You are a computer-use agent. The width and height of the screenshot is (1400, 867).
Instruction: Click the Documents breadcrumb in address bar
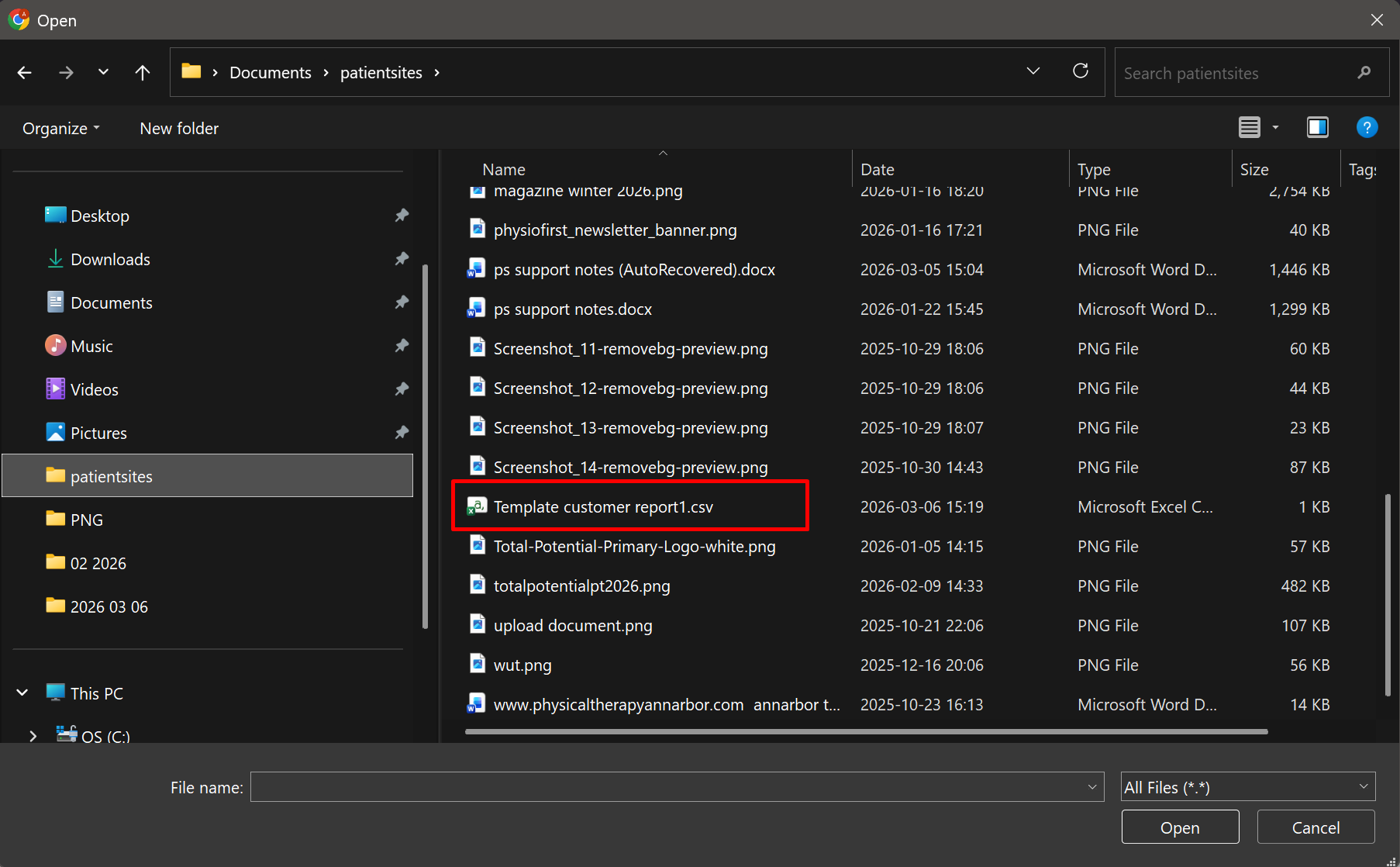pyautogui.click(x=271, y=73)
